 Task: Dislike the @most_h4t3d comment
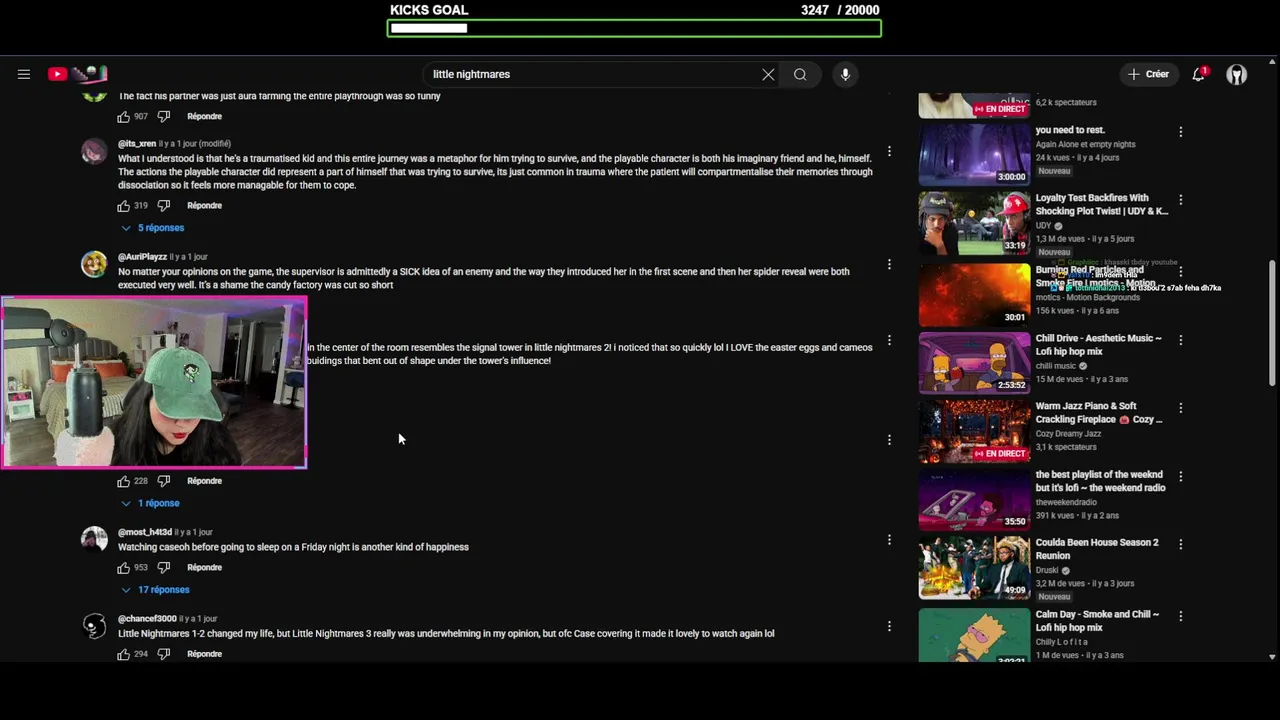(x=164, y=567)
